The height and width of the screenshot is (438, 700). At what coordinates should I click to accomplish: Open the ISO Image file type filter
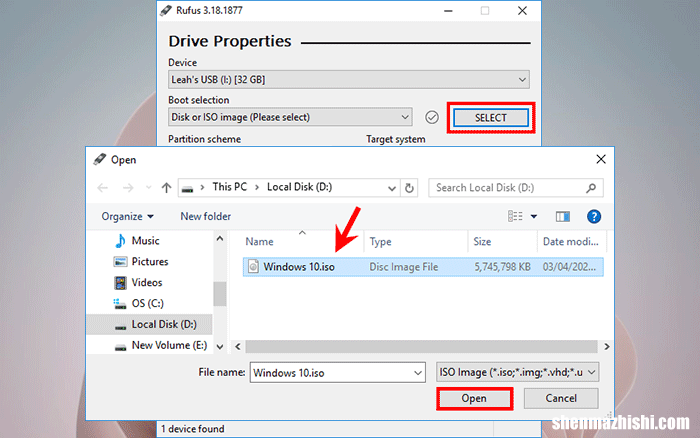click(517, 372)
